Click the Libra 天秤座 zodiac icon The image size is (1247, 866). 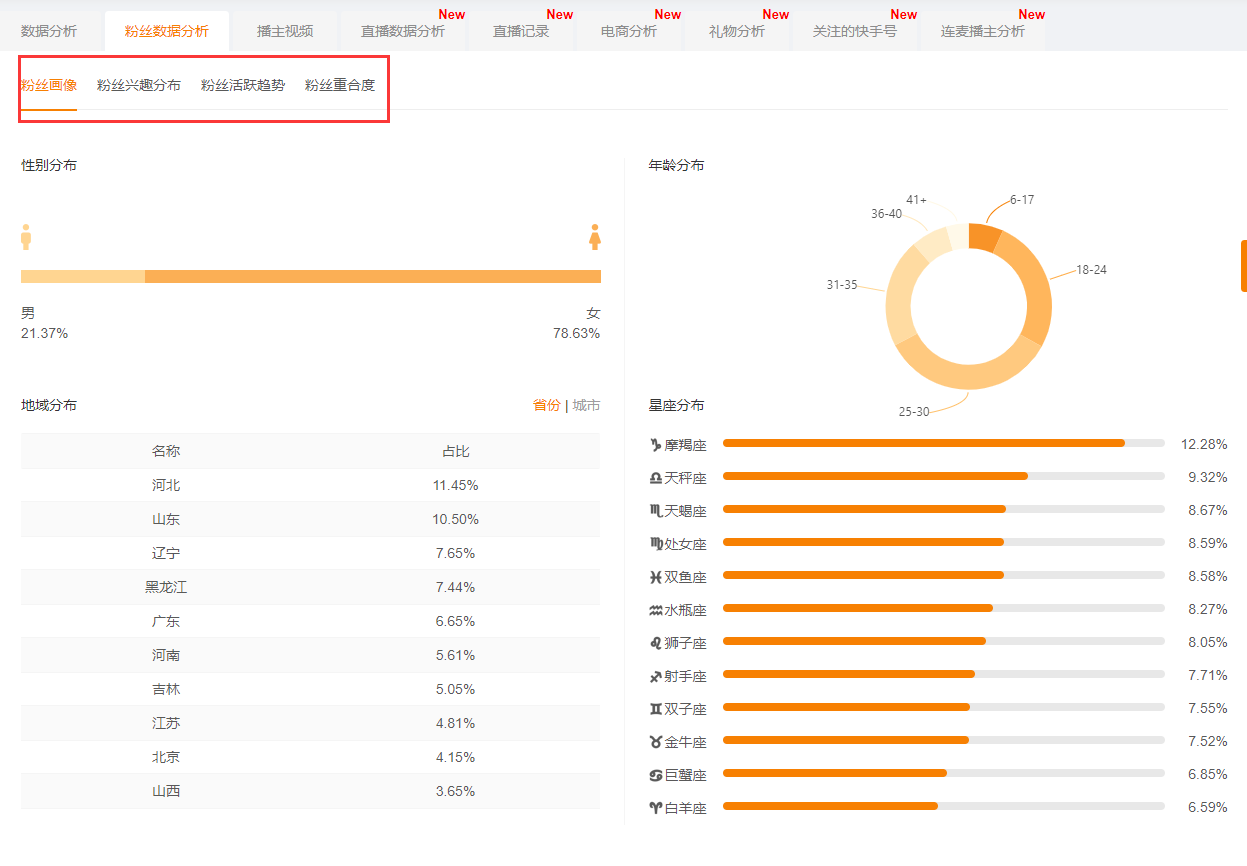click(x=656, y=478)
